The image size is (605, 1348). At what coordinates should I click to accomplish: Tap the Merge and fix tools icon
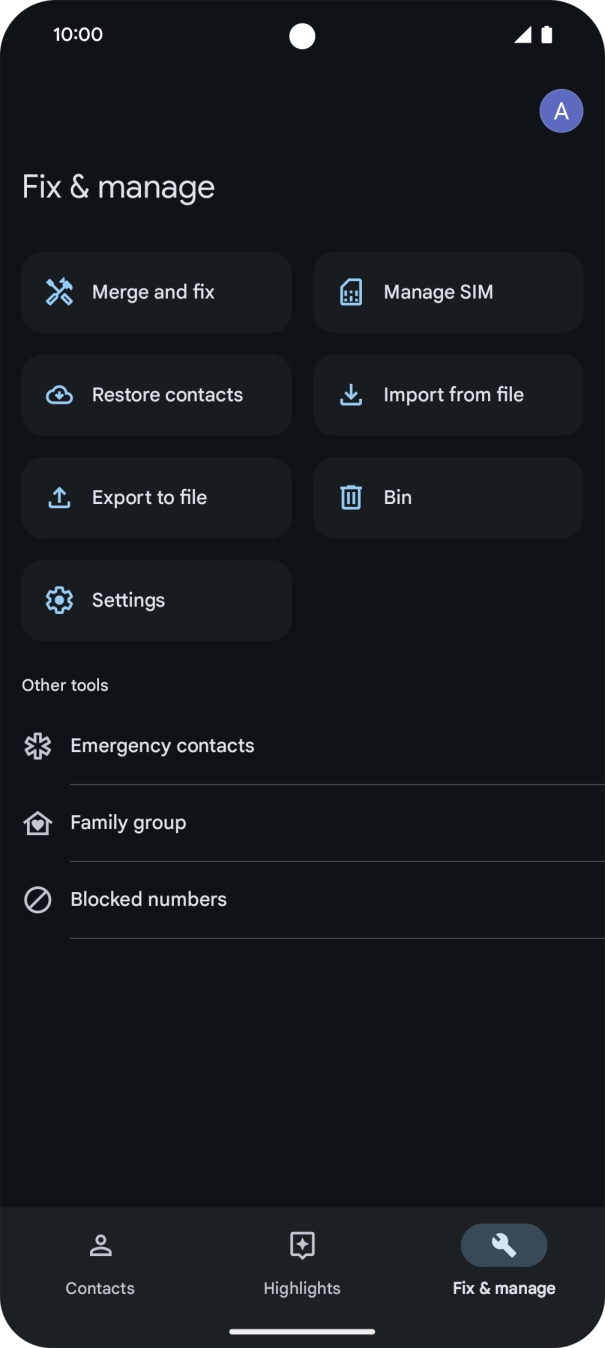[60, 292]
